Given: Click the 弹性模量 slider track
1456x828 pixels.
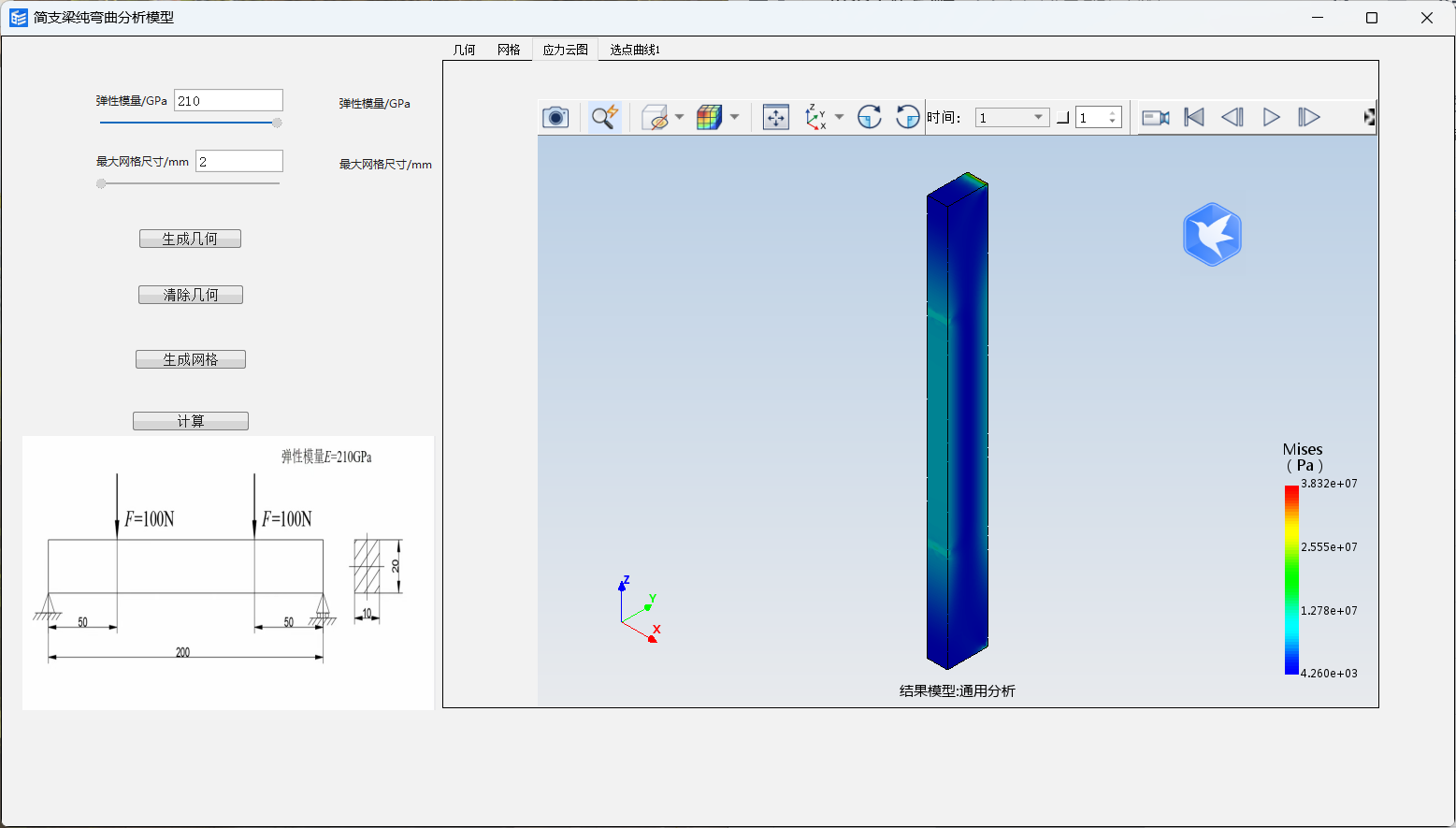Looking at the screenshot, I should click(187, 123).
